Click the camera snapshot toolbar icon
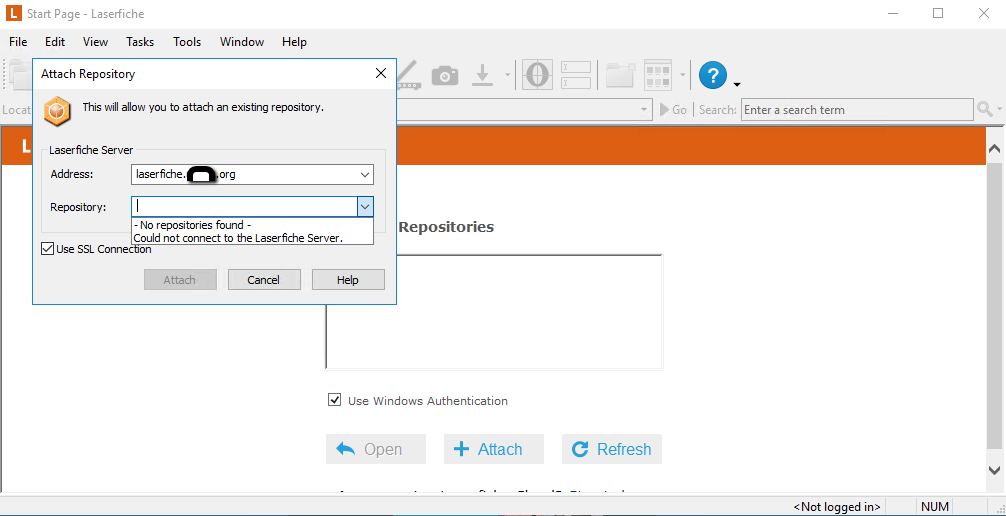1006x516 pixels. click(x=445, y=76)
